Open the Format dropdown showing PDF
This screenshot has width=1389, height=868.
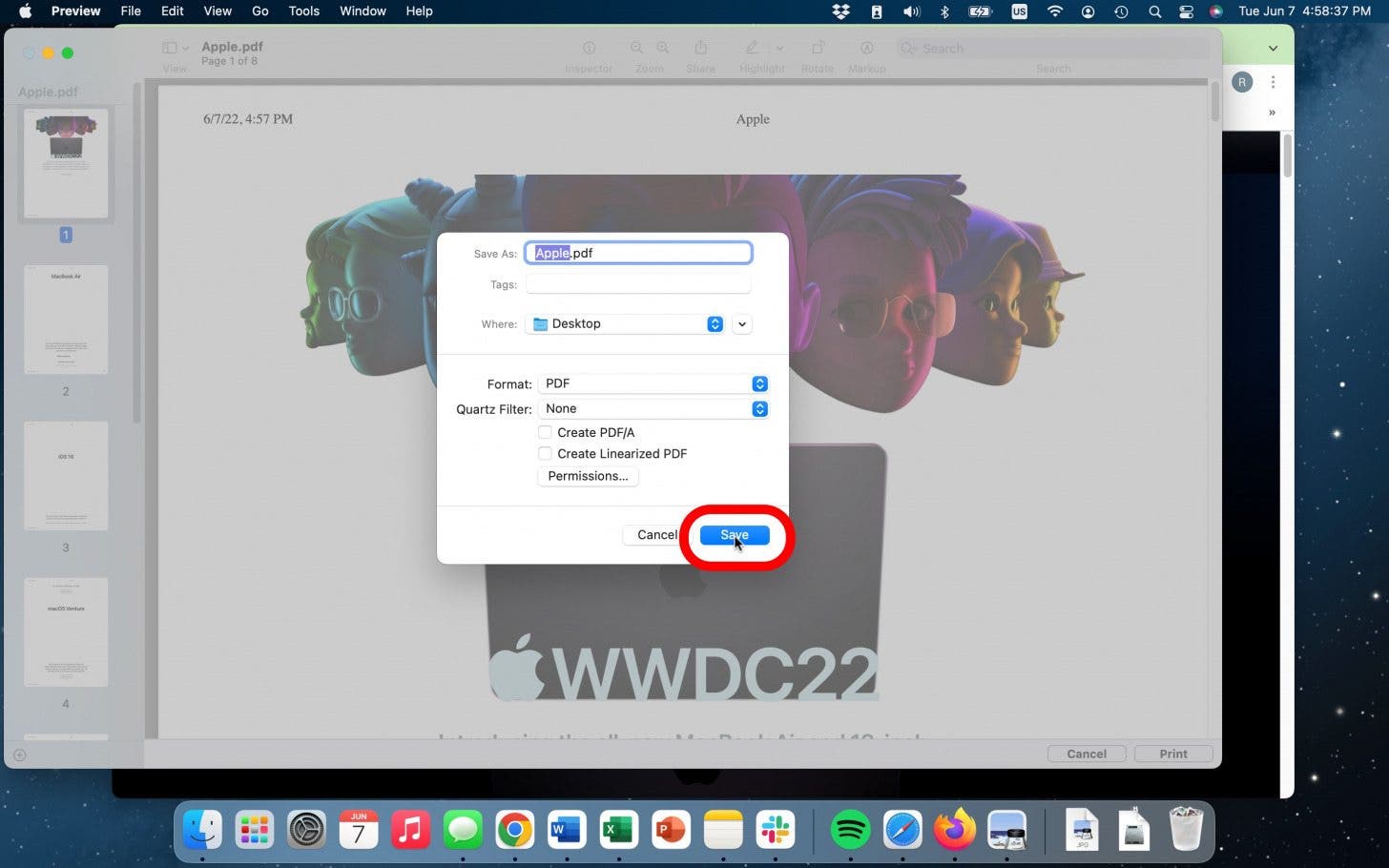tap(653, 383)
